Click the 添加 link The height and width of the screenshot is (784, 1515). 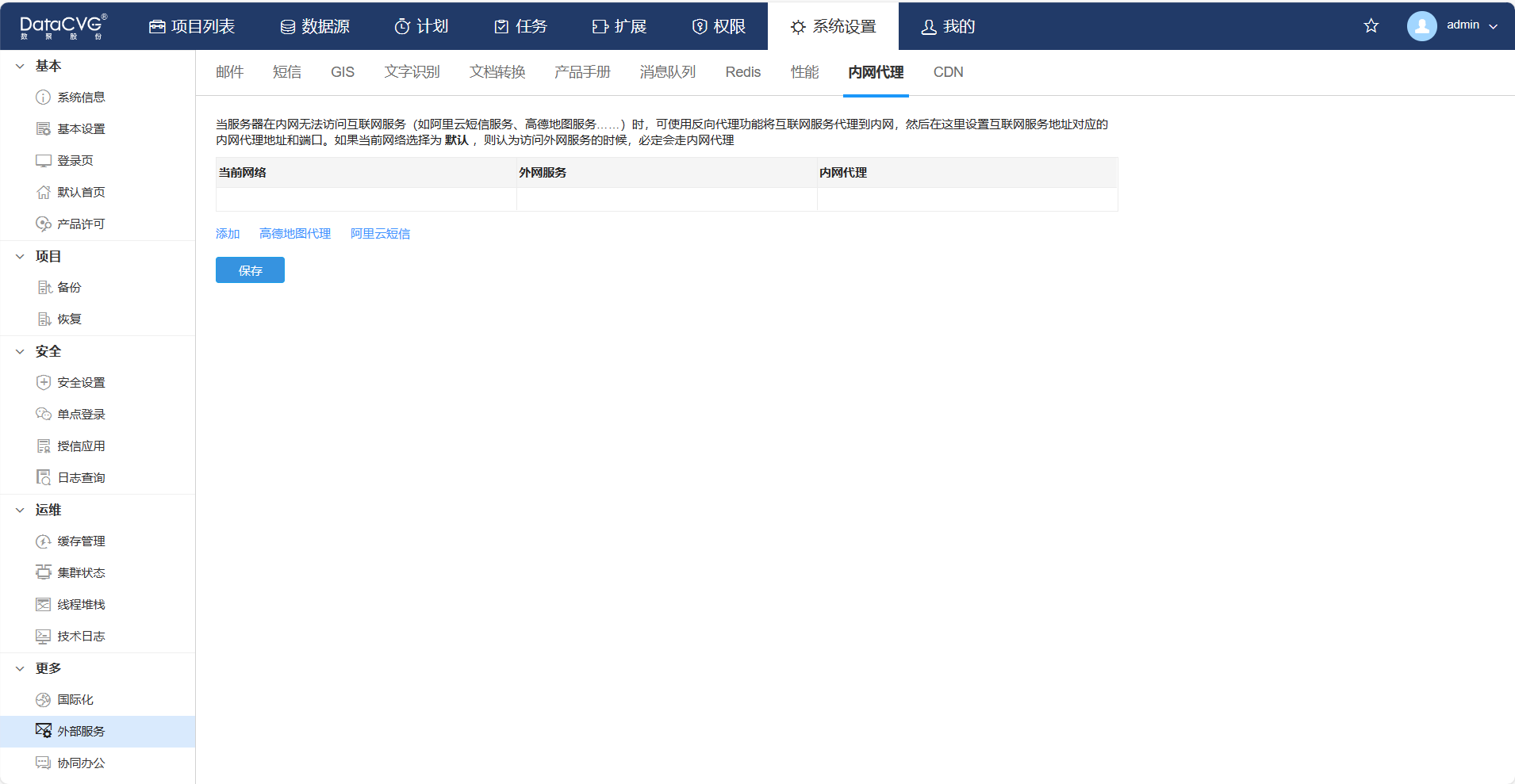(x=228, y=234)
